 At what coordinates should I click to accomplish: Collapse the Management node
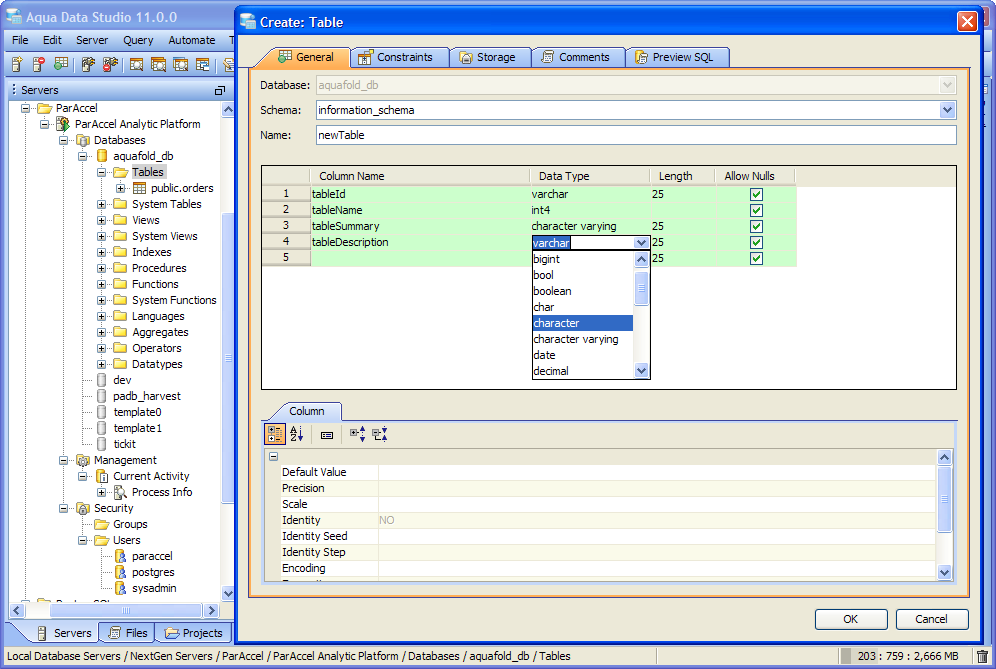pos(63,460)
